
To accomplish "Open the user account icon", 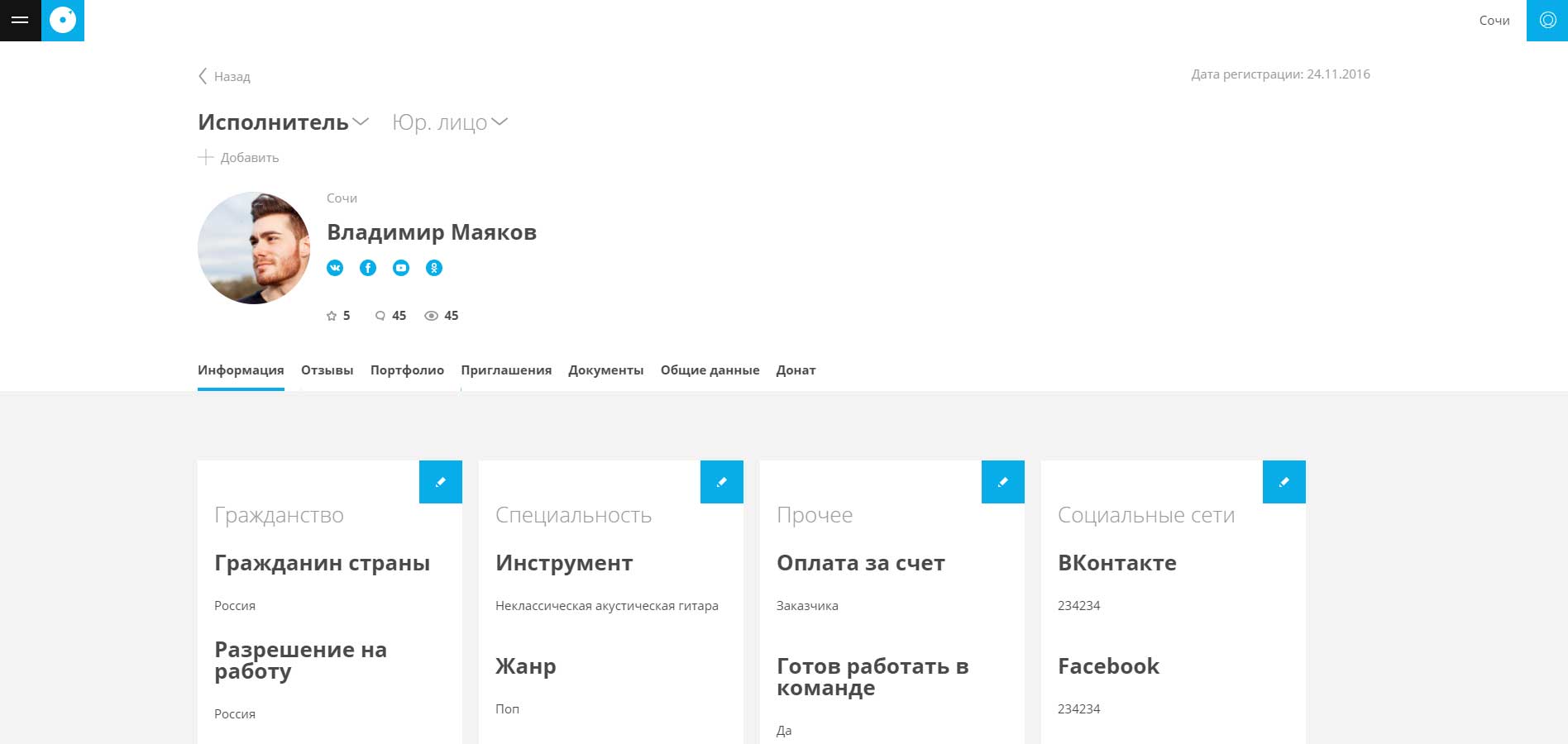I will pyautogui.click(x=1547, y=20).
